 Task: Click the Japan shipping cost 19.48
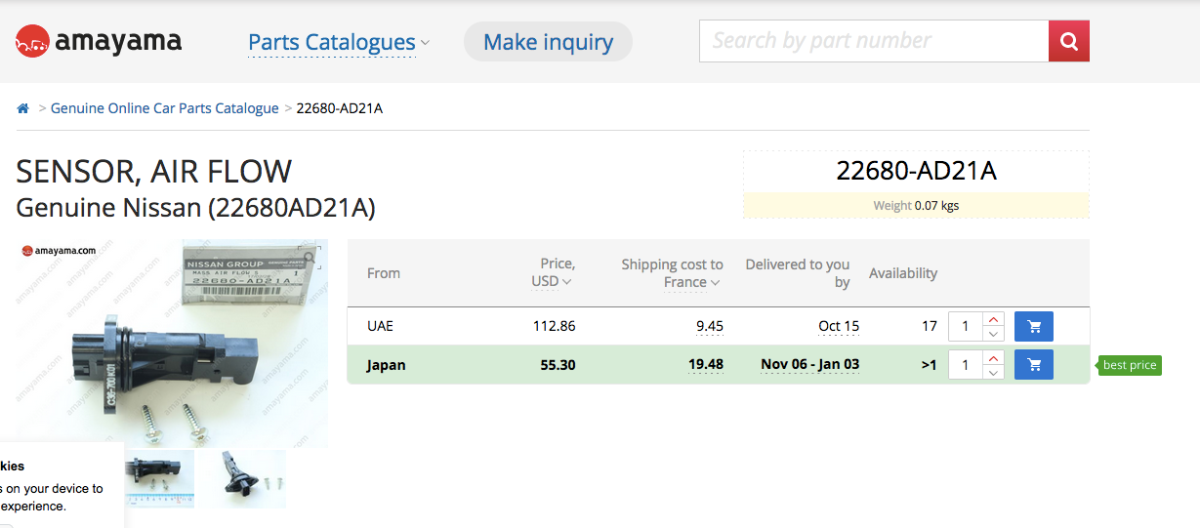[x=706, y=364]
